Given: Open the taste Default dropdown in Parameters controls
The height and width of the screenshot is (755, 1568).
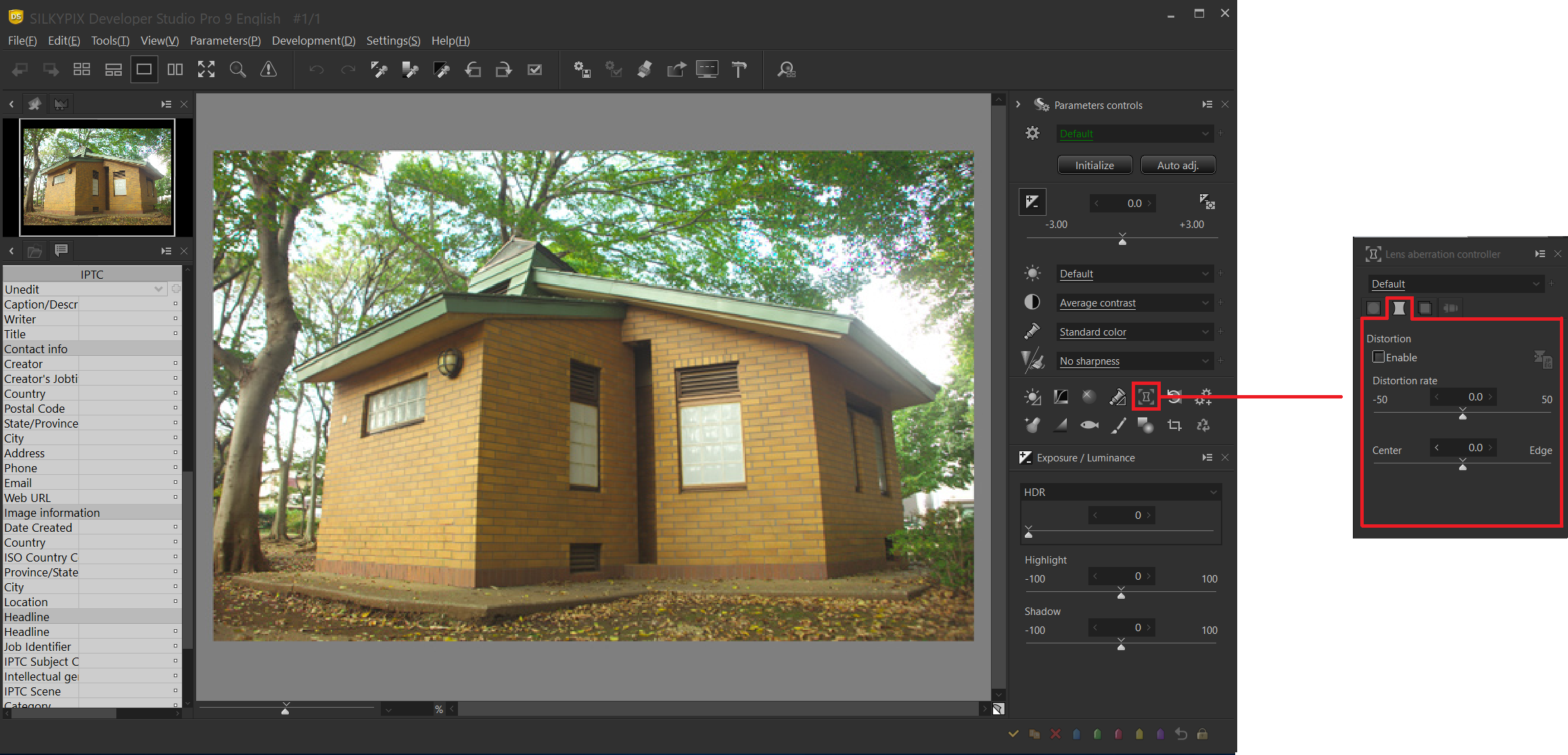Looking at the screenshot, I should [x=1134, y=134].
